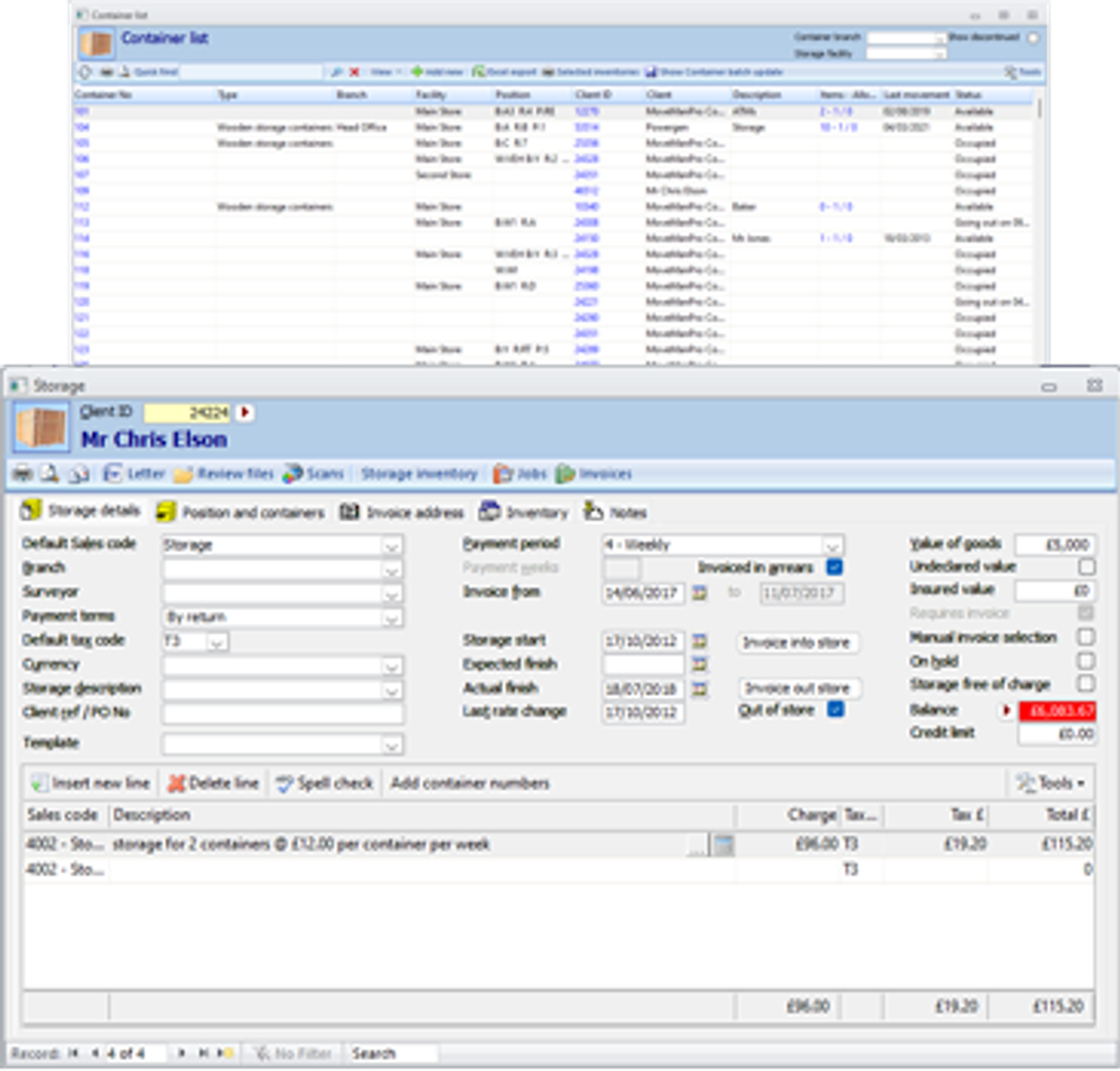
Task: Go to last record navigation arrow
Action: pyautogui.click(x=203, y=1053)
